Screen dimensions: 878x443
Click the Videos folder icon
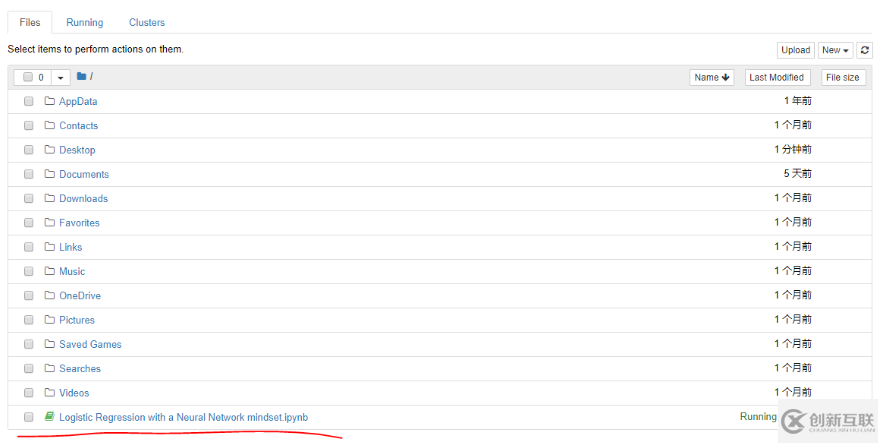tap(49, 393)
